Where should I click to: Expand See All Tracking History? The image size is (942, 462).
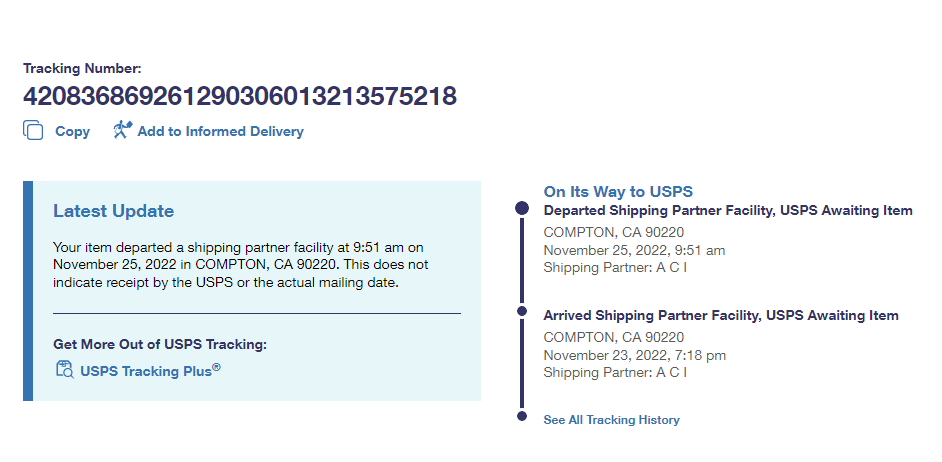611,420
